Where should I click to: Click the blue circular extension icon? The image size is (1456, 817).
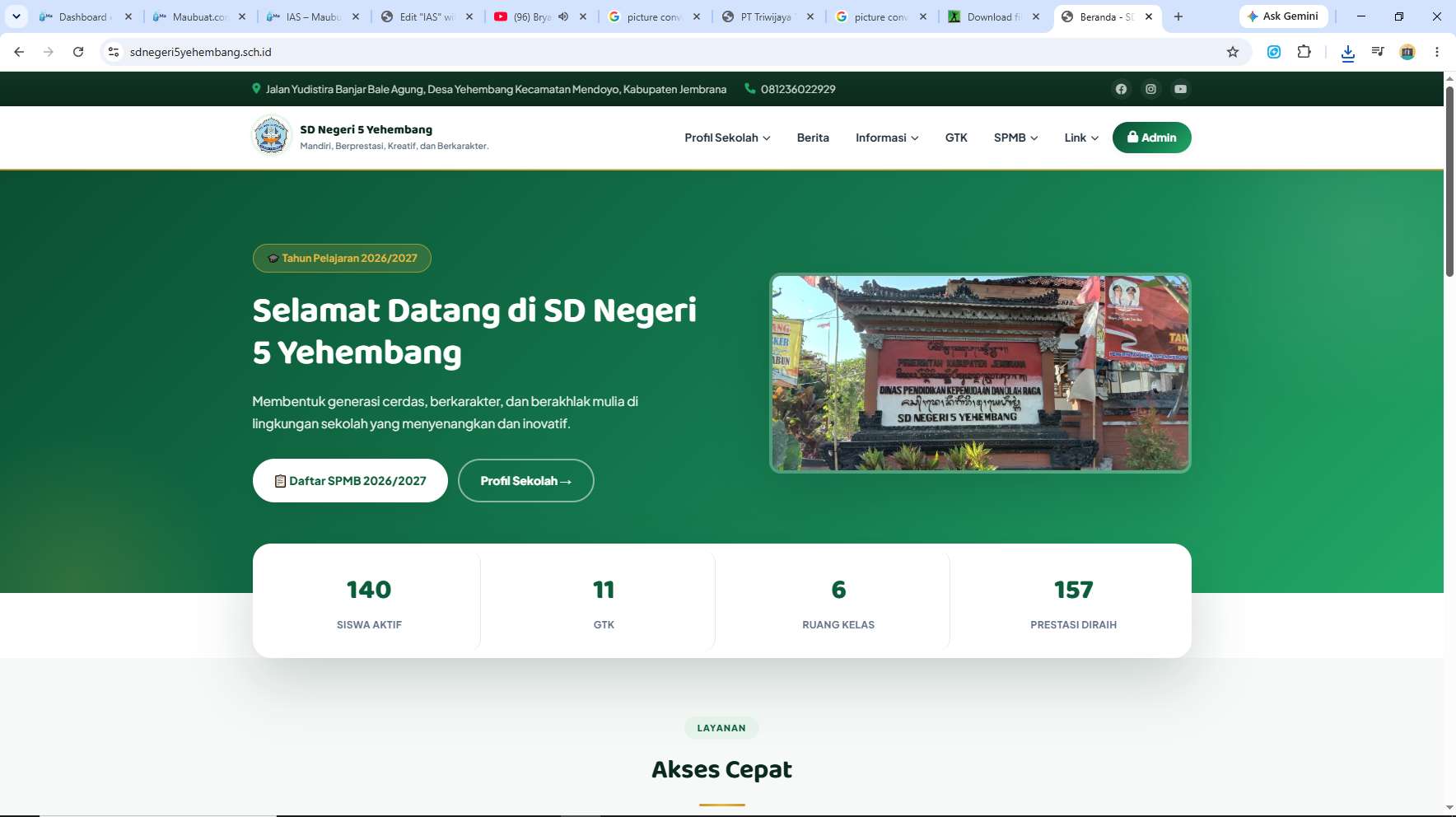coord(1274,52)
